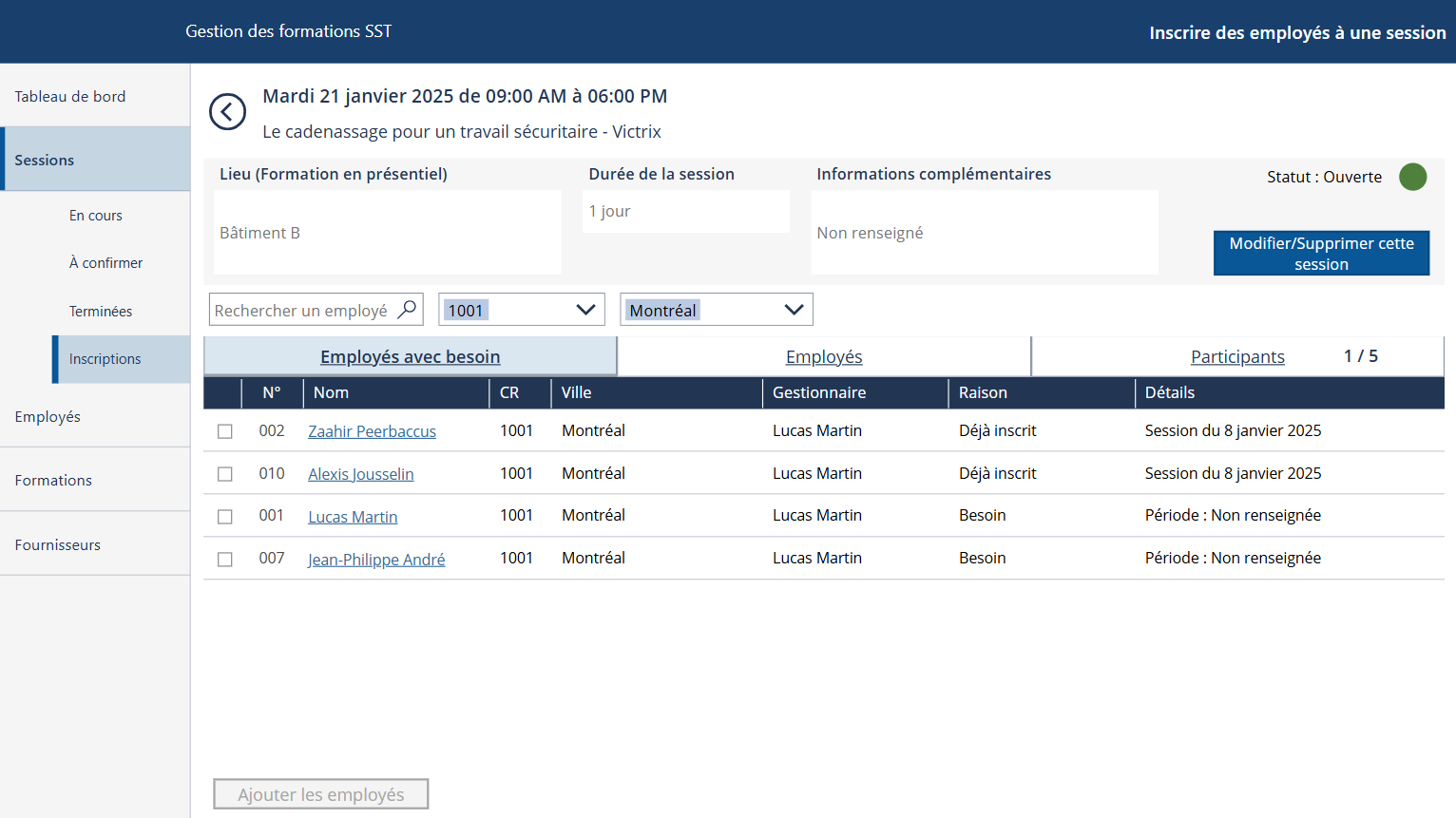Image resolution: width=1456 pixels, height=818 pixels.
Task: Click the circular back arrow icon
Action: click(x=227, y=112)
